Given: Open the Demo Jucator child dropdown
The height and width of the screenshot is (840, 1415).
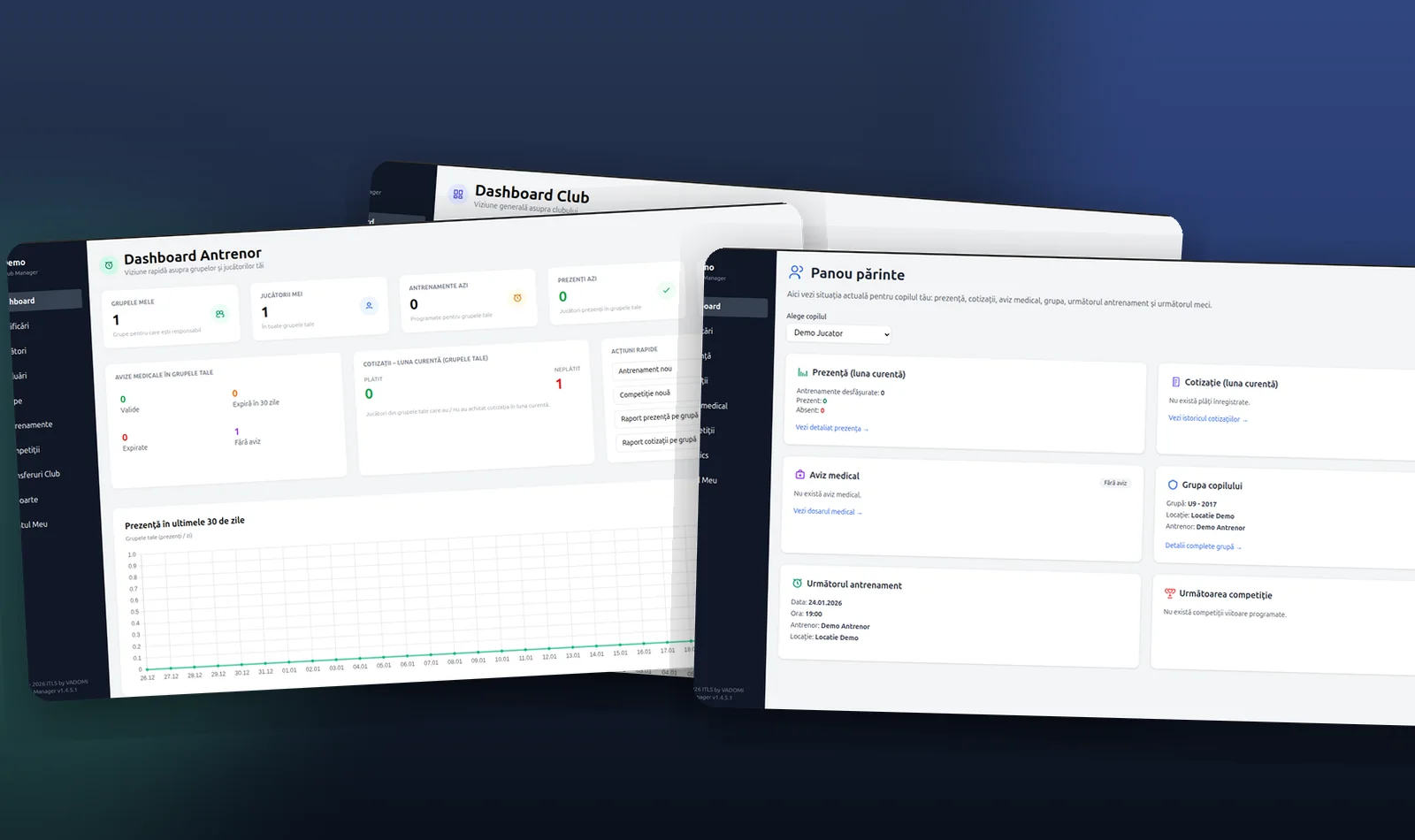Looking at the screenshot, I should (x=838, y=333).
